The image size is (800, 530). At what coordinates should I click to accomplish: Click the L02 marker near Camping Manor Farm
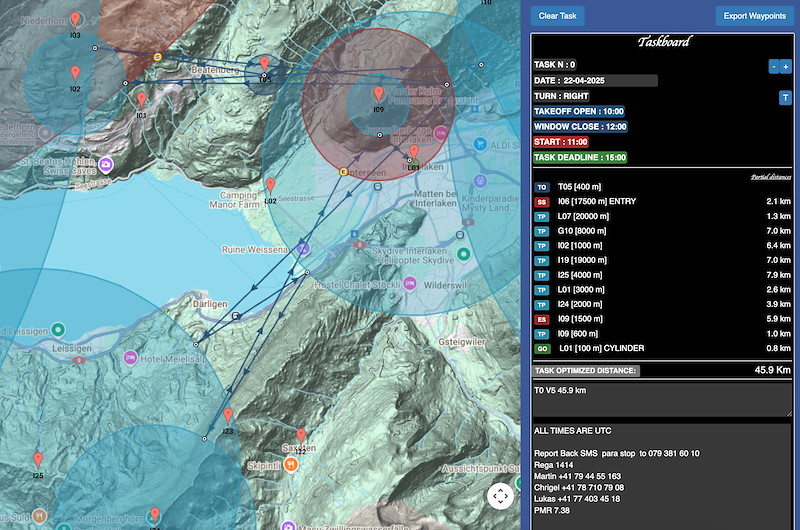point(270,186)
